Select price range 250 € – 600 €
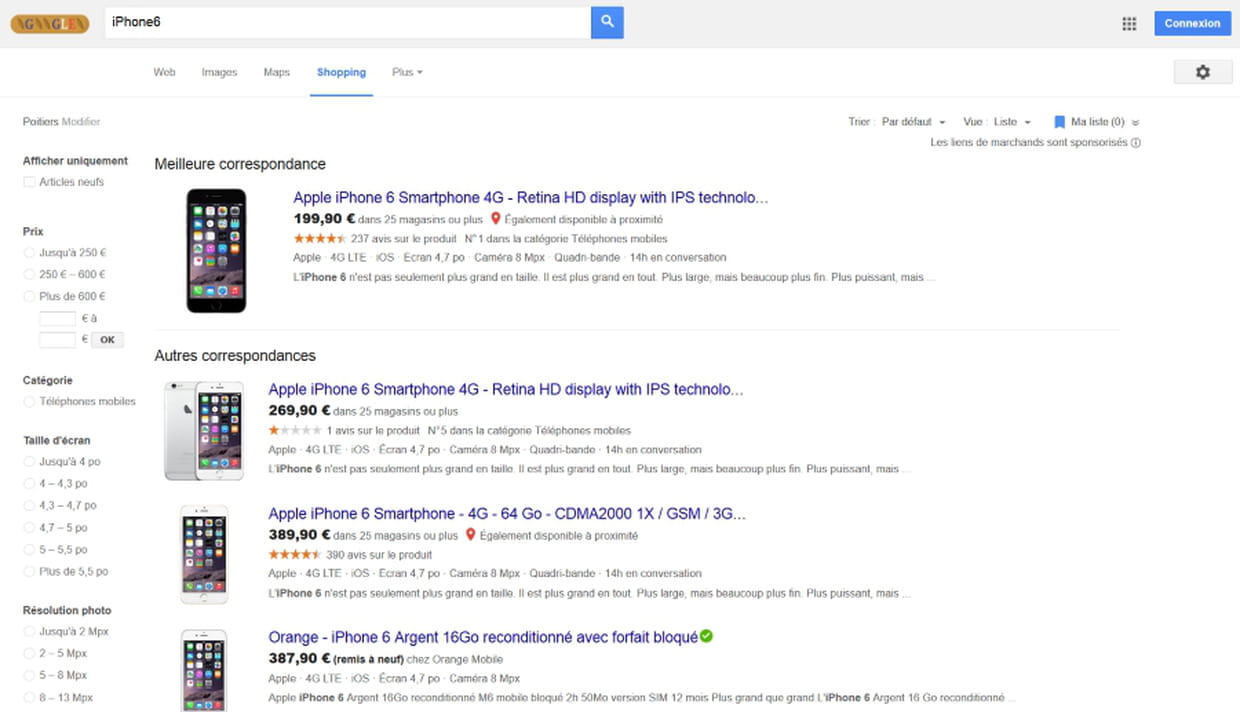 click(x=29, y=274)
